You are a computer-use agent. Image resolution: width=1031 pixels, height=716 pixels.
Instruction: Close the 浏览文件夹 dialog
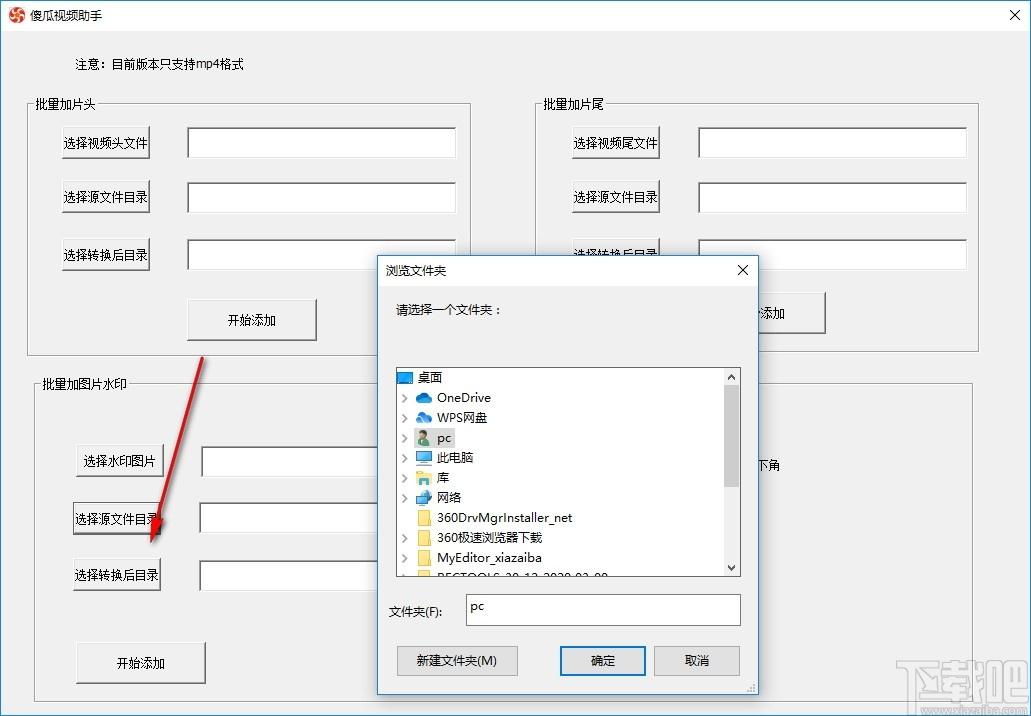(743, 270)
